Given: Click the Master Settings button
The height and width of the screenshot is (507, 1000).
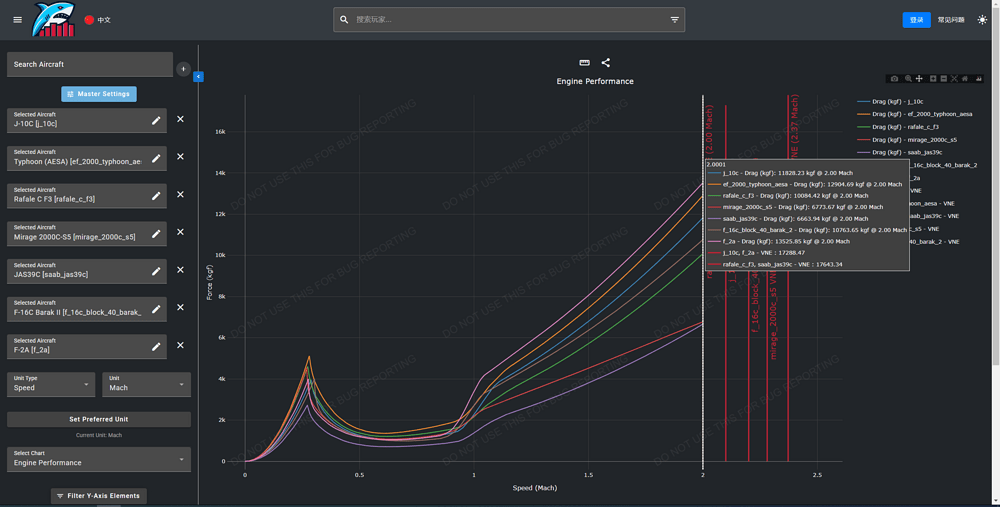Looking at the screenshot, I should pos(99,94).
